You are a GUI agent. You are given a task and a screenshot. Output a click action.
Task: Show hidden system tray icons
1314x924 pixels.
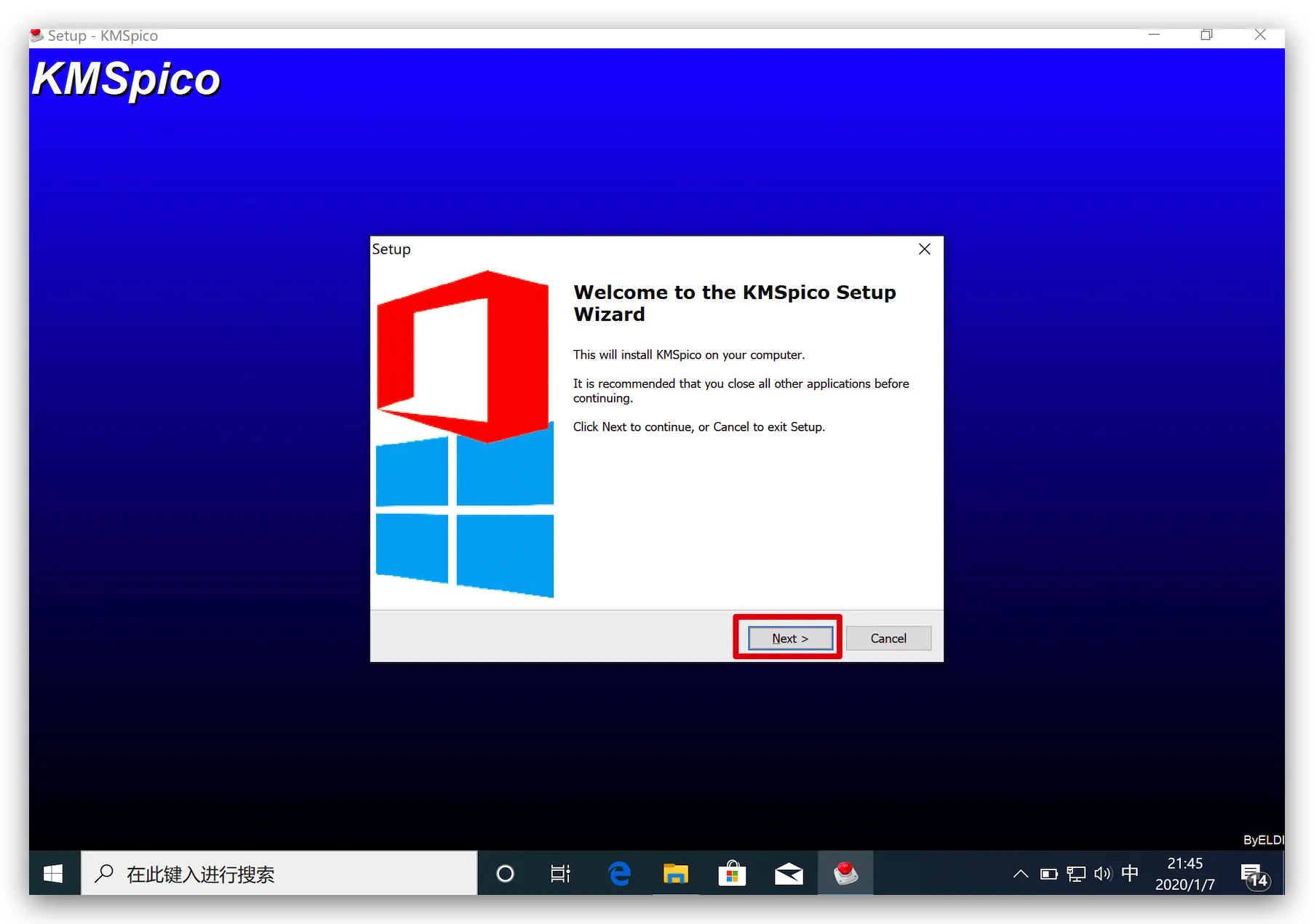[1021, 874]
